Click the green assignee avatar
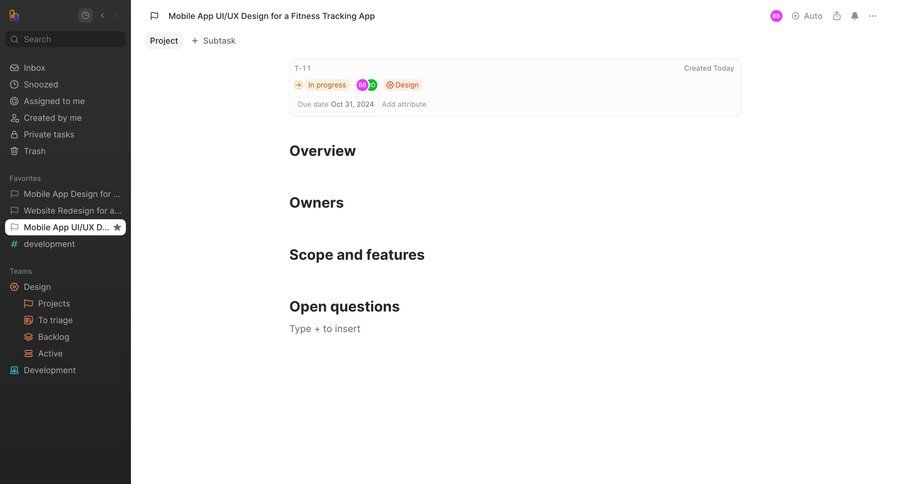The height and width of the screenshot is (484, 900). (x=373, y=85)
